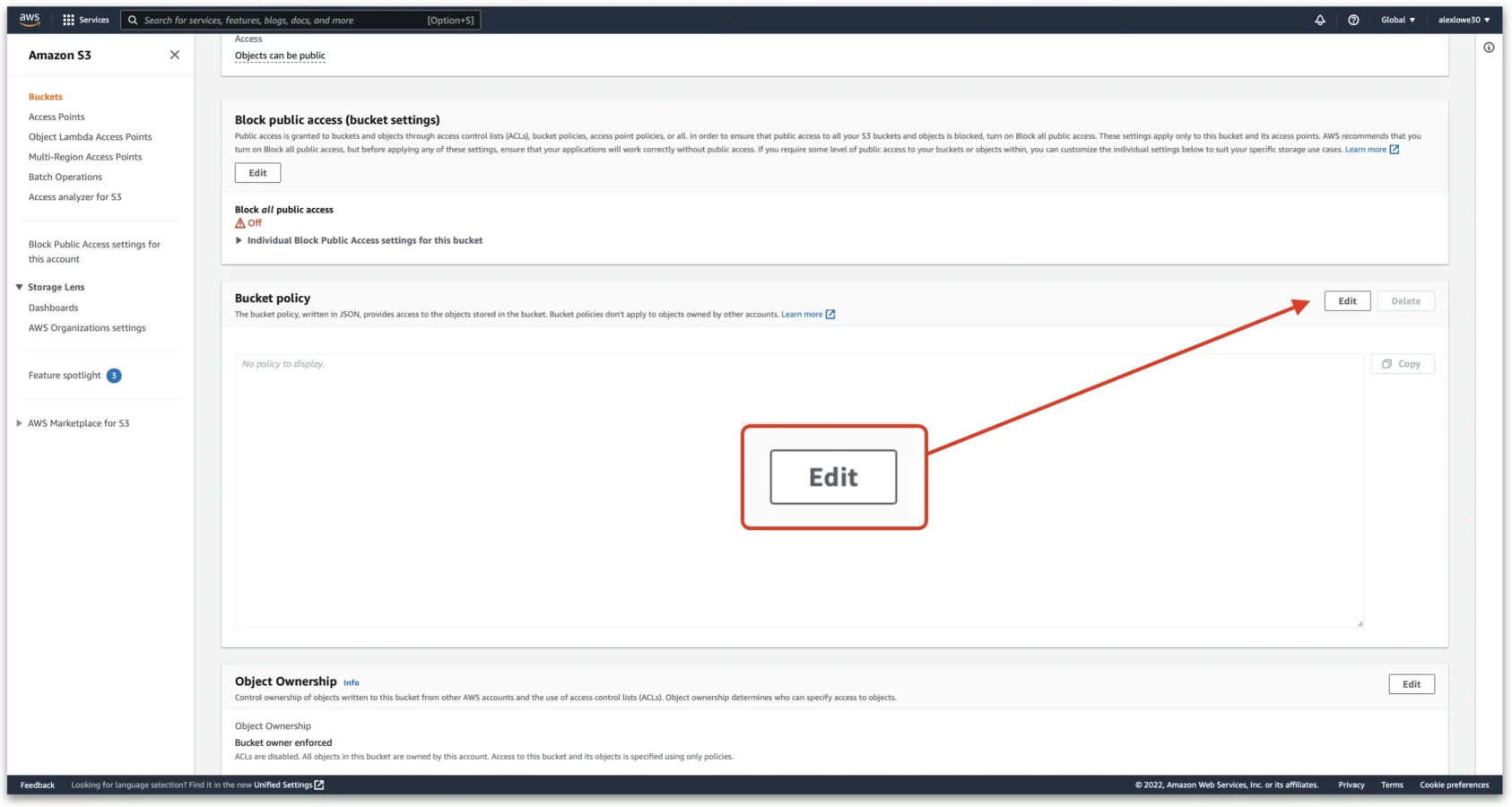The image size is (1512, 807).
Task: Copy the bucket policy
Action: (1403, 364)
